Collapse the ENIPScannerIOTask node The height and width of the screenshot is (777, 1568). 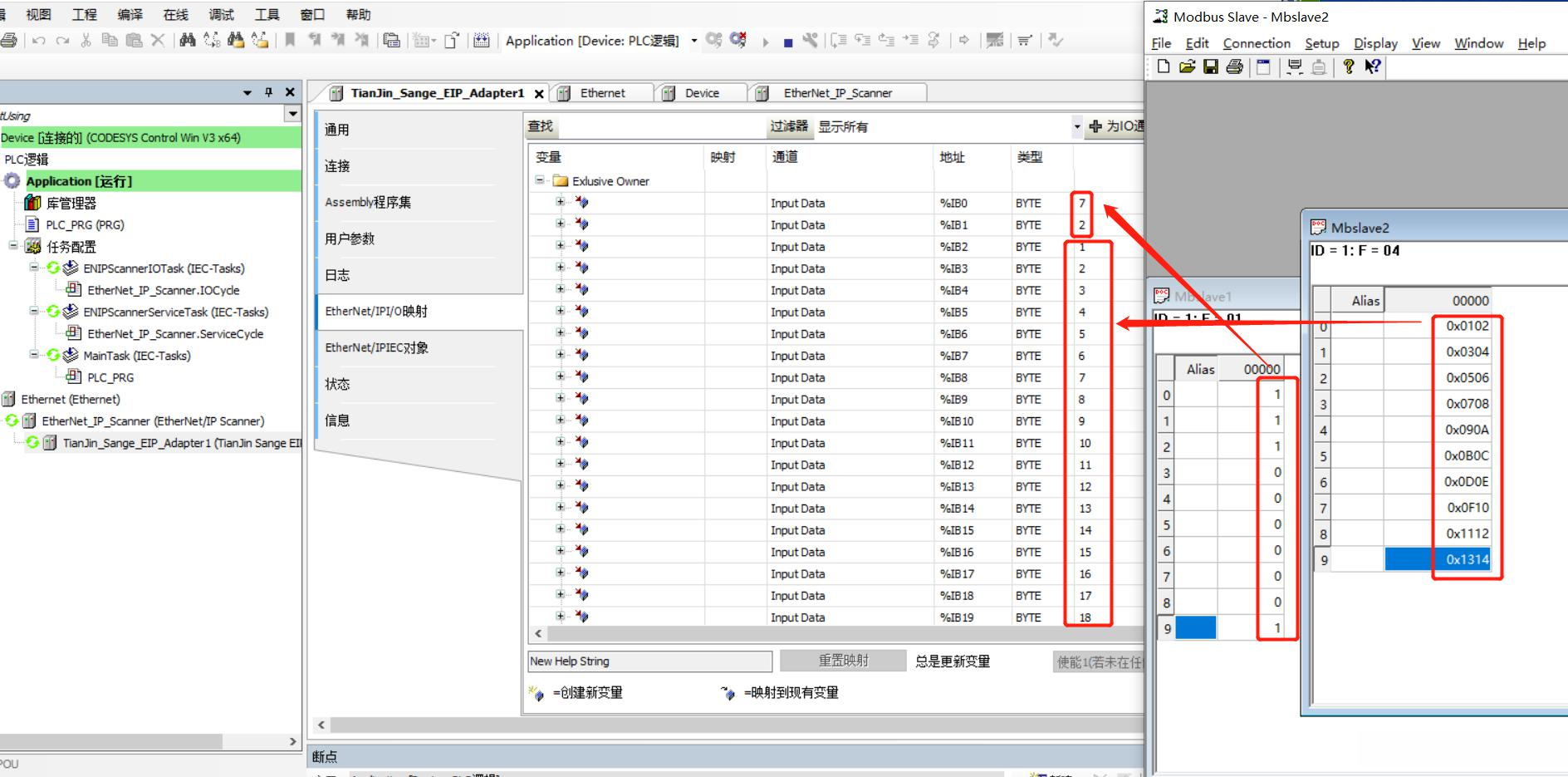(x=35, y=267)
